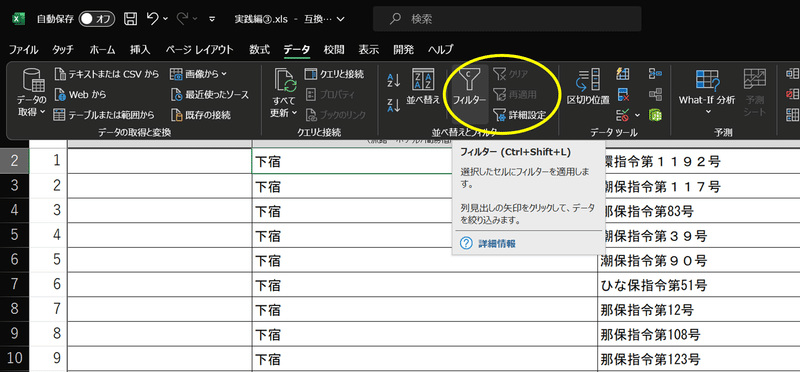Open the Customize Quick Access Toolbar dropdown
The height and width of the screenshot is (372, 800).
[x=212, y=19]
